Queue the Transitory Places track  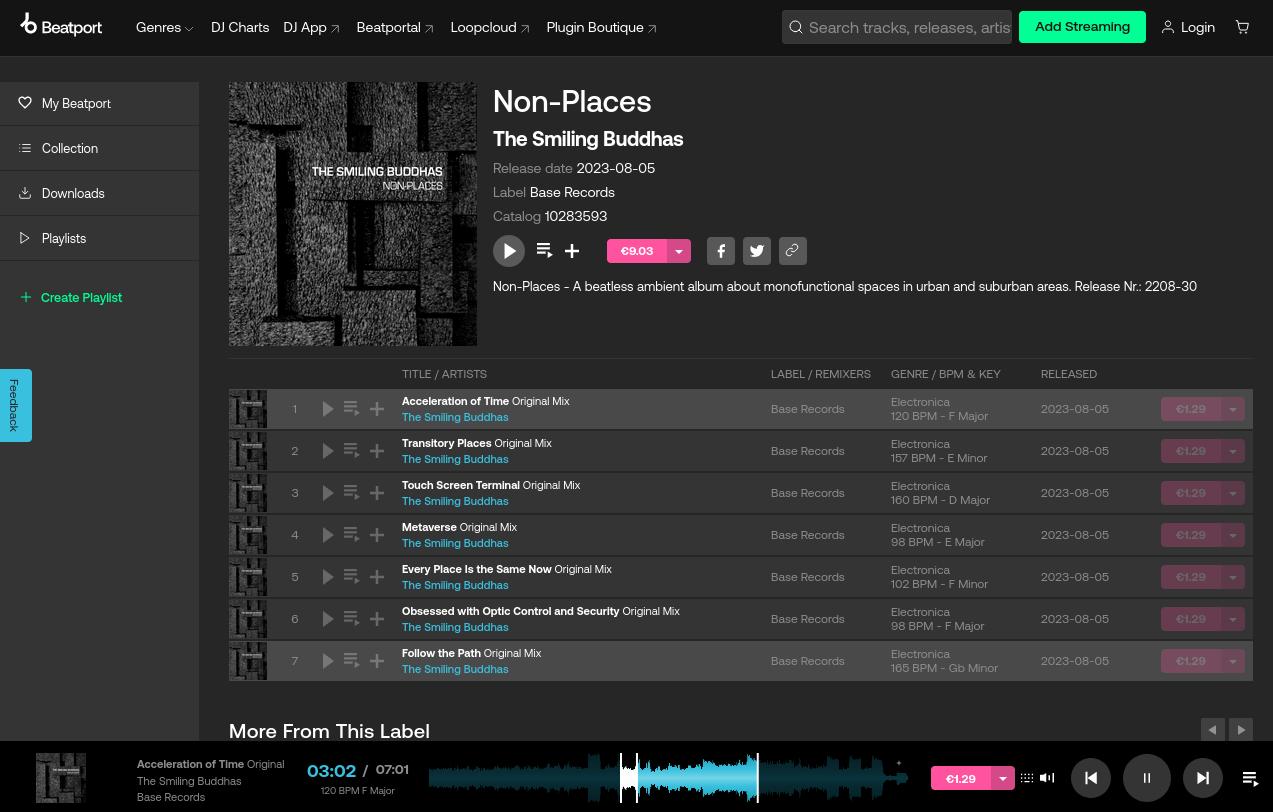(352, 451)
